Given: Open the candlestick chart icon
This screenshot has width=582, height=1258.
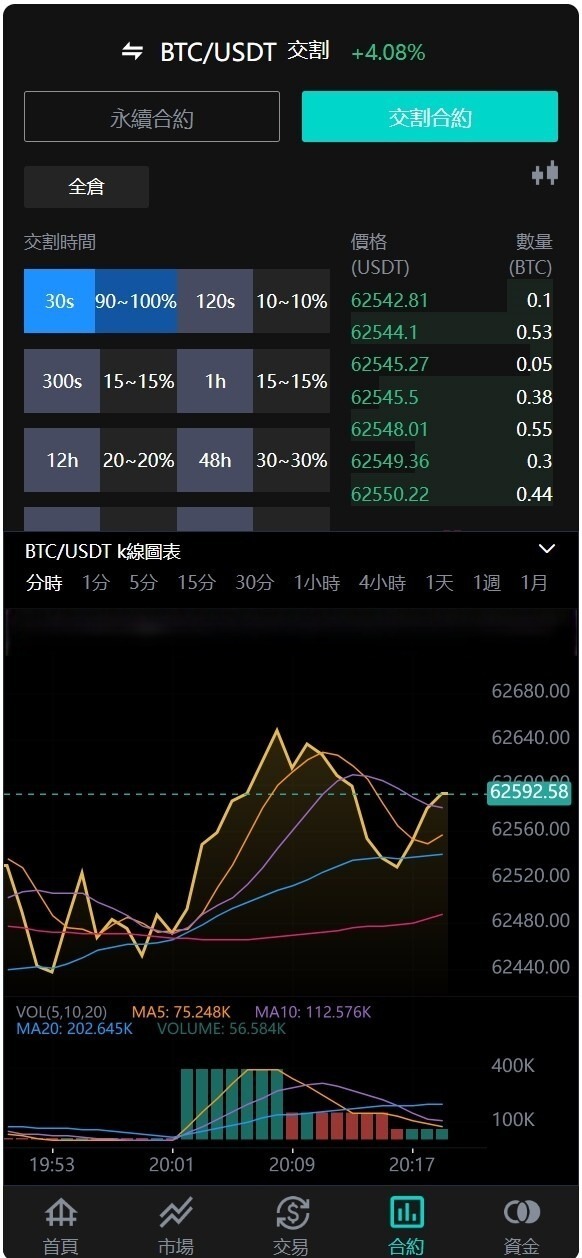Looking at the screenshot, I should (545, 174).
